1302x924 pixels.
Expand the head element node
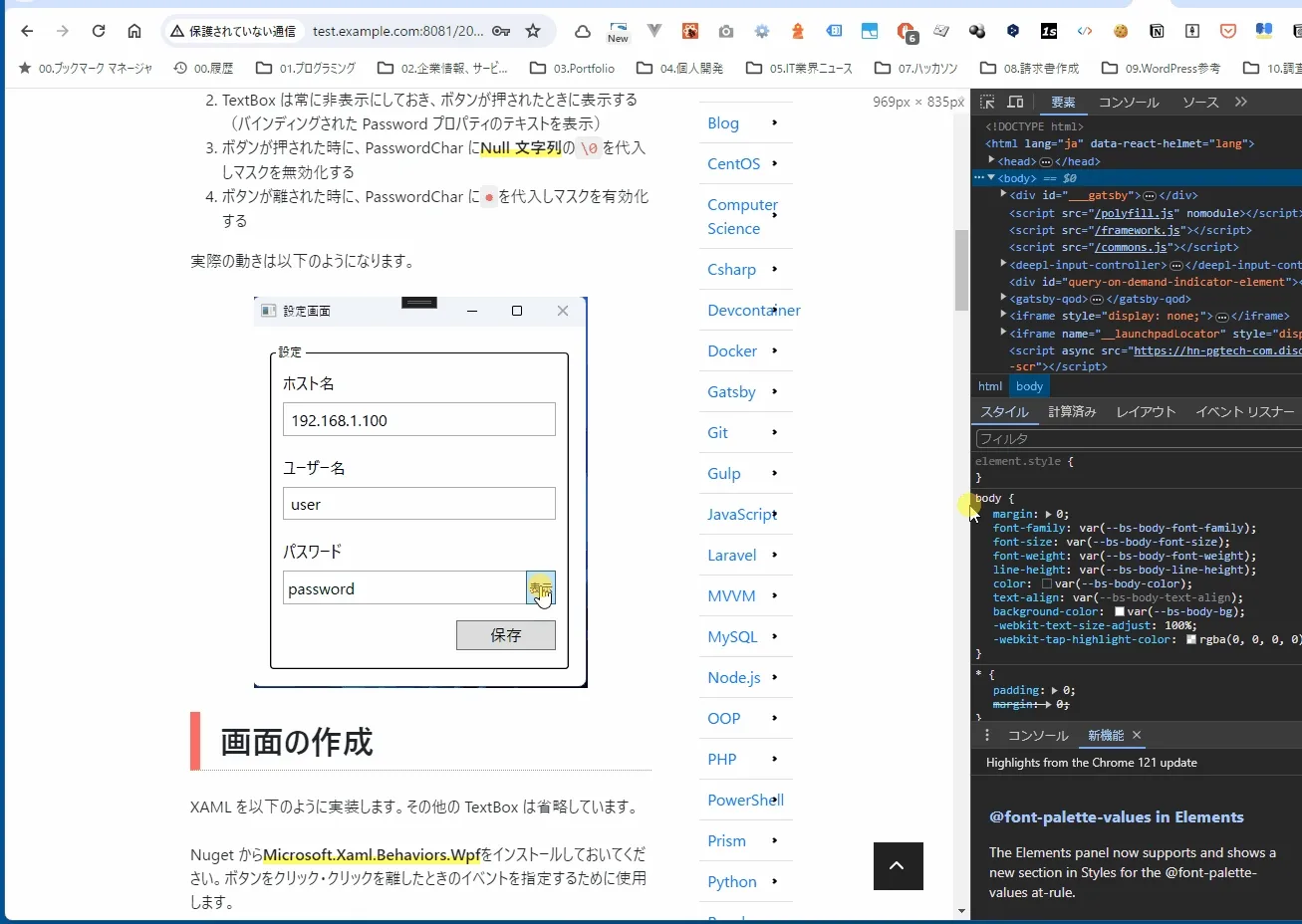coord(991,160)
